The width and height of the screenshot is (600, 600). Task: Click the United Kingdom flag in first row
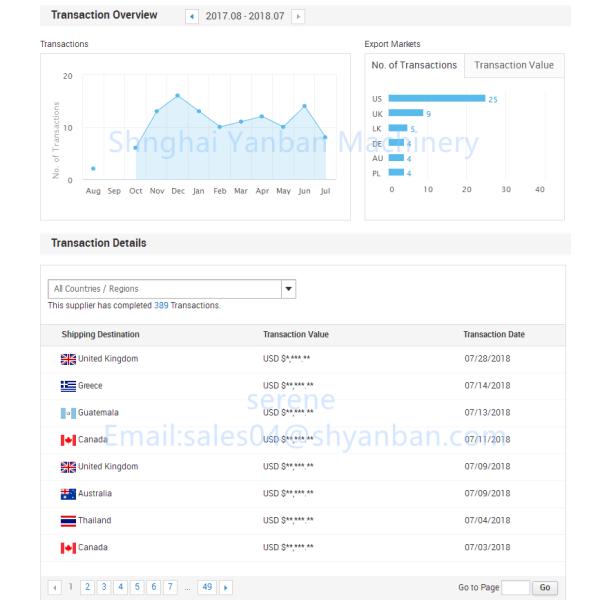click(68, 359)
